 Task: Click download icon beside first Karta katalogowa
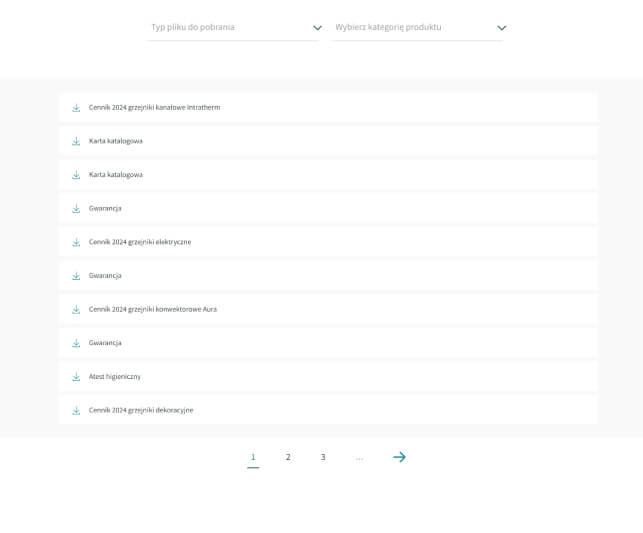[76, 141]
